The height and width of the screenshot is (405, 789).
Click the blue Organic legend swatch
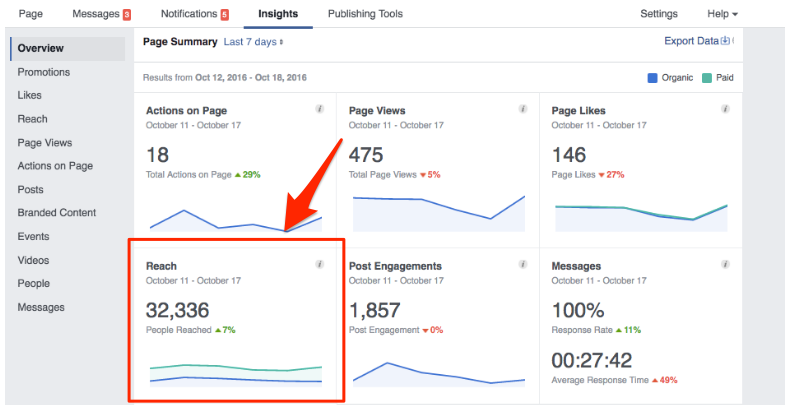click(653, 77)
